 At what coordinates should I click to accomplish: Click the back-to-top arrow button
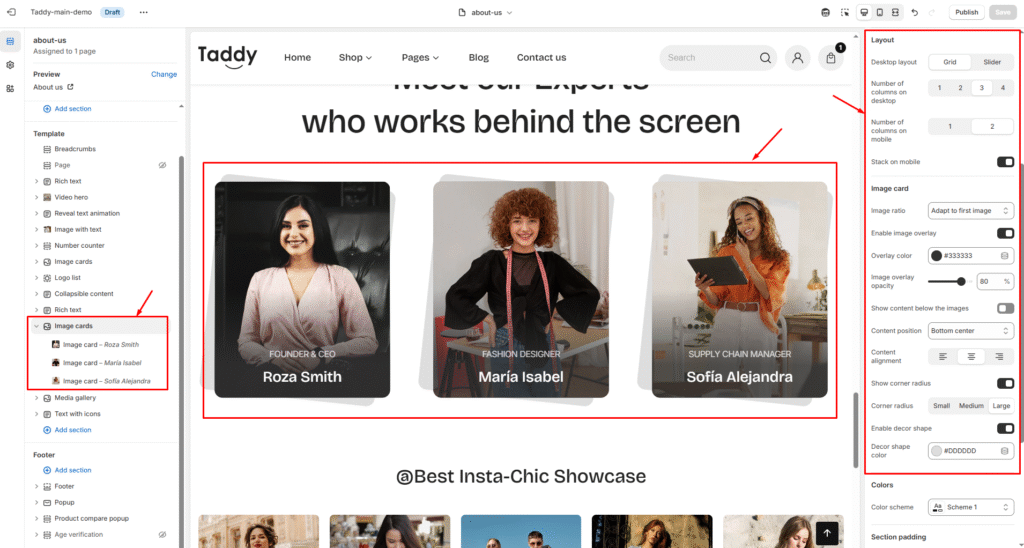click(x=827, y=533)
